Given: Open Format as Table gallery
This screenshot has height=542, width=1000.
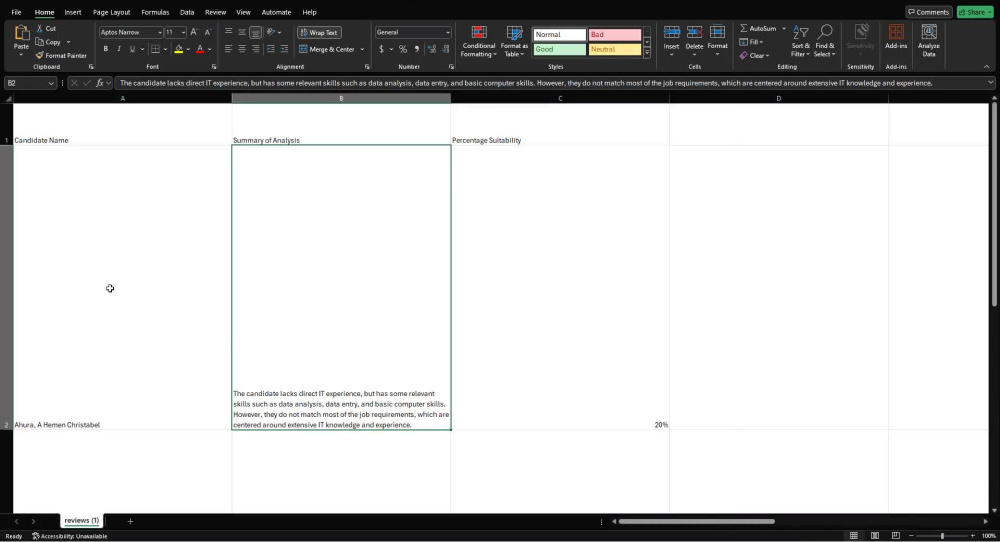Looking at the screenshot, I should (x=514, y=41).
